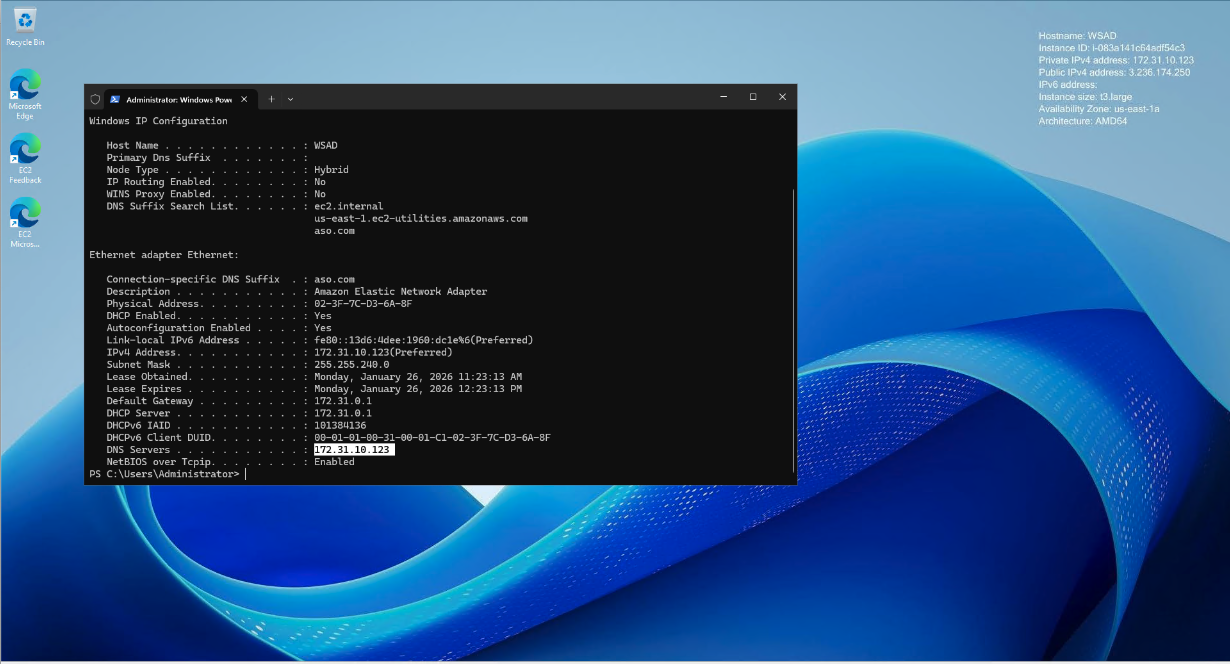Click the Physical Address value in the output
The height and width of the screenshot is (664, 1230).
coord(362,304)
